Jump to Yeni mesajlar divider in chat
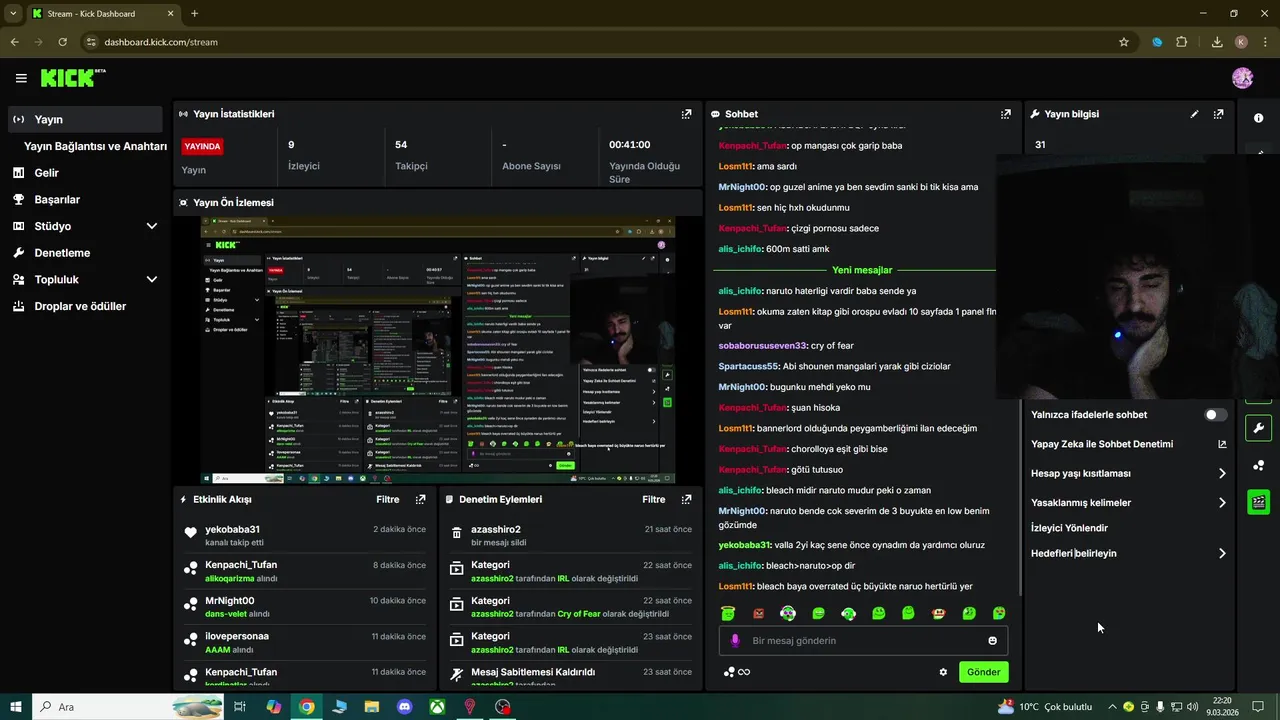The width and height of the screenshot is (1280, 720). coord(861,270)
